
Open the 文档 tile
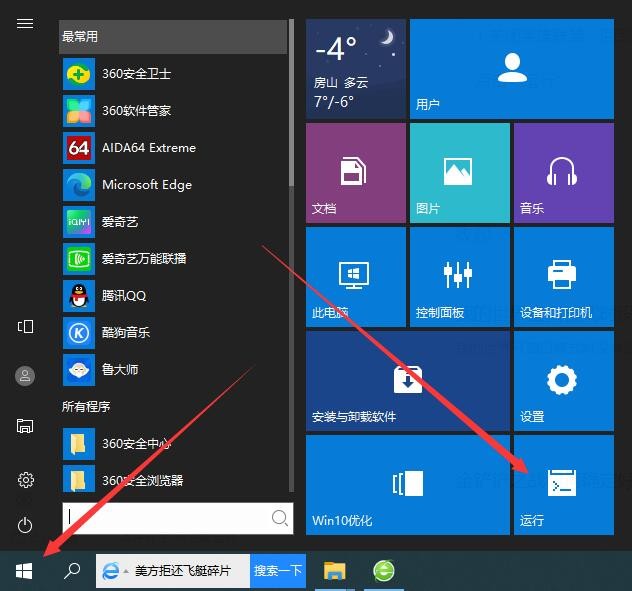(x=356, y=173)
